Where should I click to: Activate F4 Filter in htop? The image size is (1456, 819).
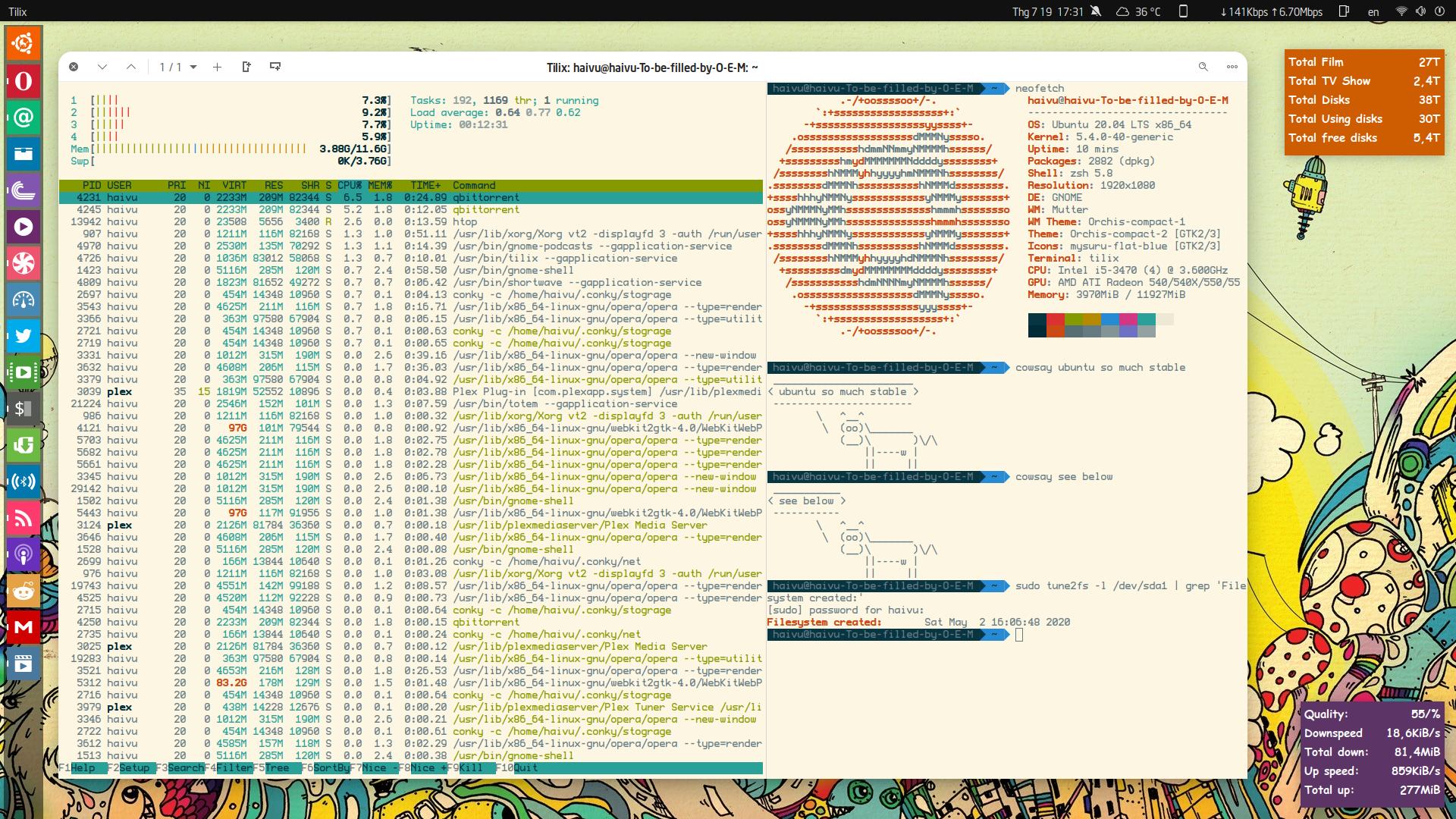click(229, 767)
